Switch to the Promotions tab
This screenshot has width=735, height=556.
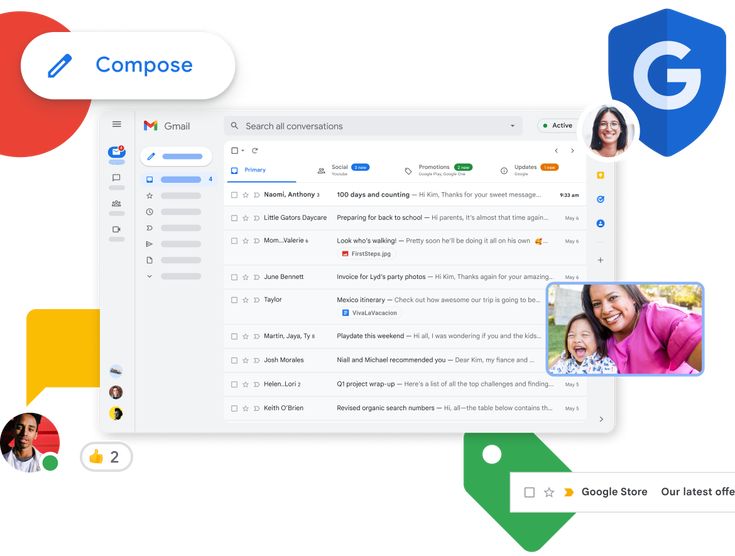pos(439,170)
